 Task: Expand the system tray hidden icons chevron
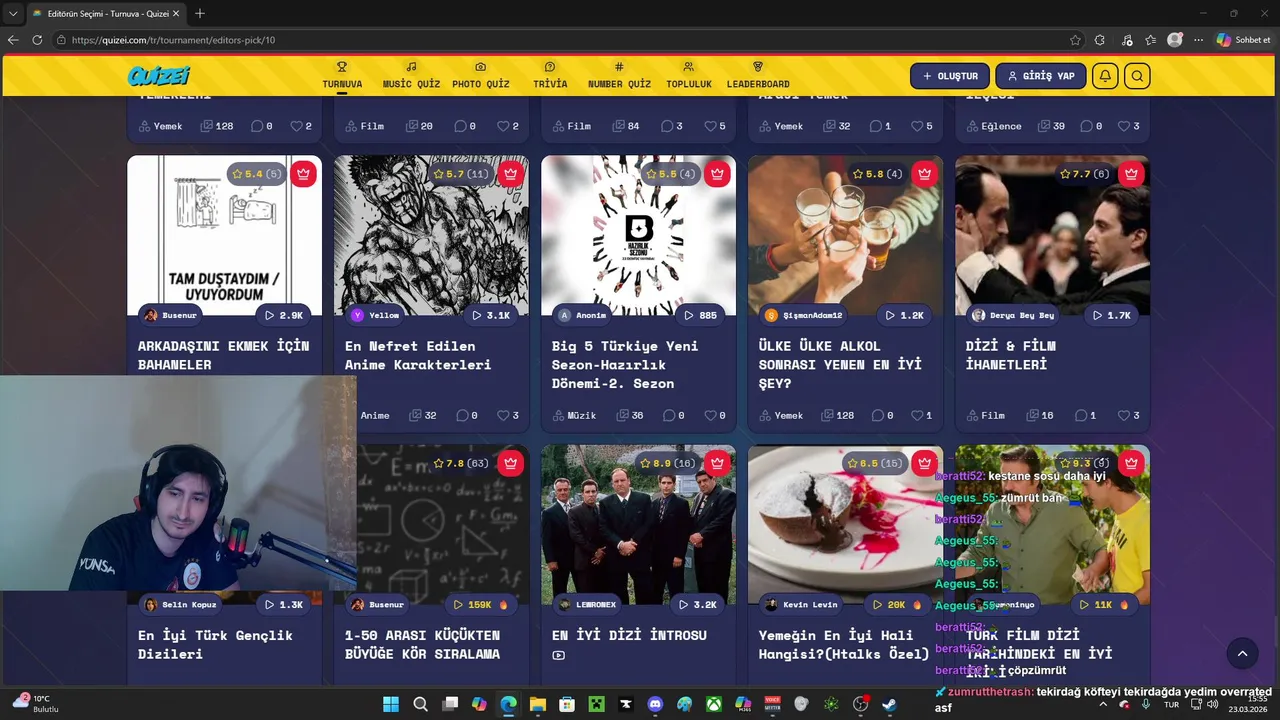(1103, 704)
